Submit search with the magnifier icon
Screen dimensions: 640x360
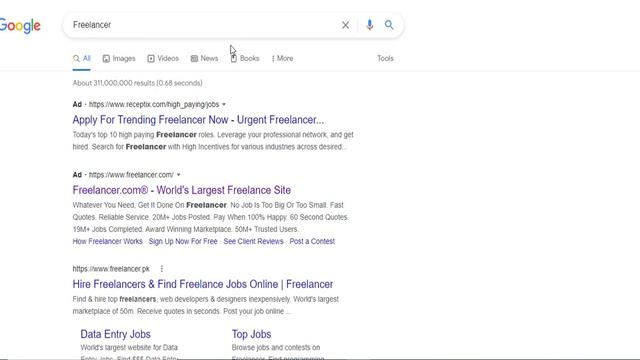(389, 25)
